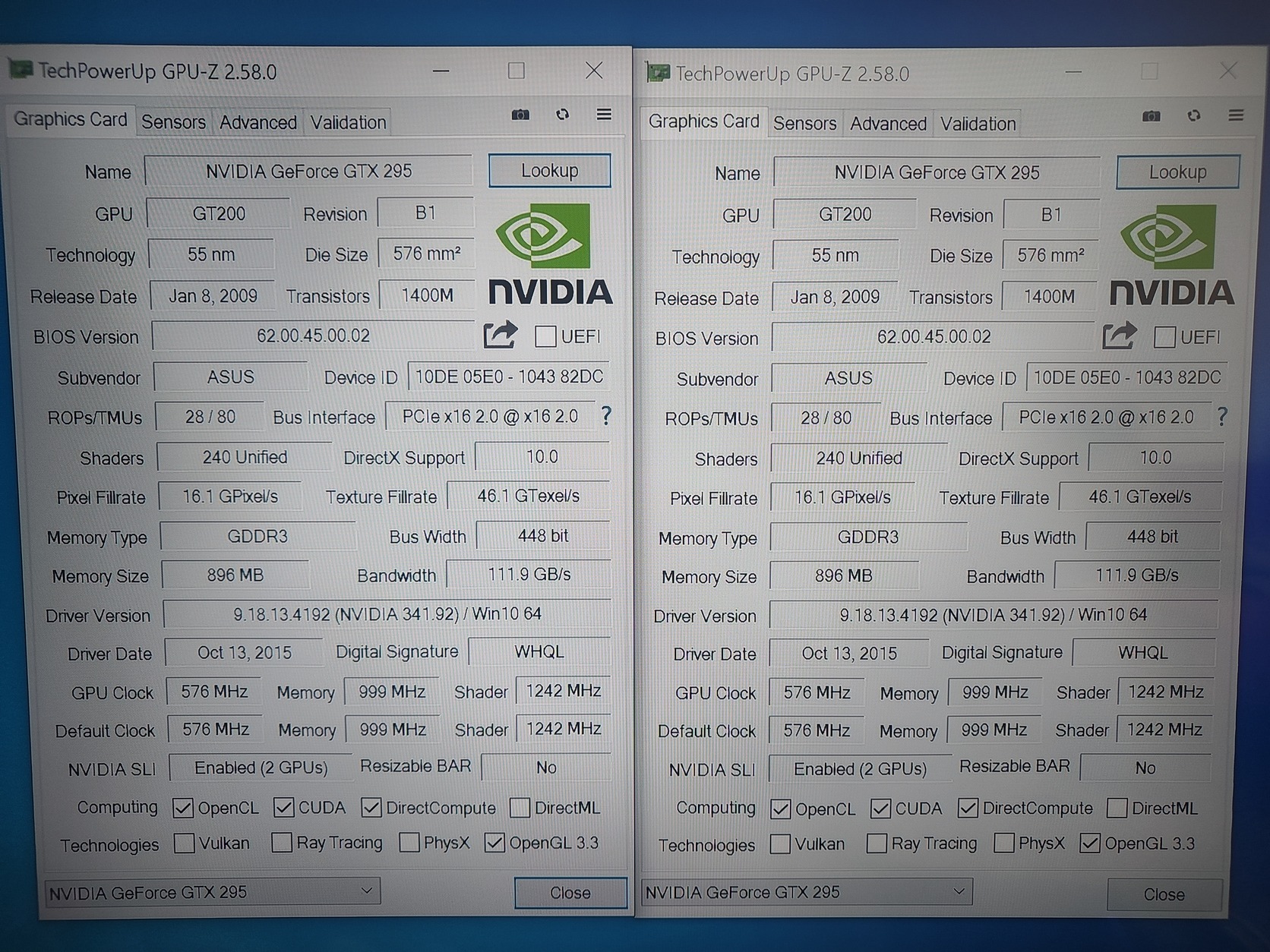Viewport: 1270px width, 952px height.
Task: Open hamburger menu in right GPU-Z window
Action: (x=1236, y=115)
